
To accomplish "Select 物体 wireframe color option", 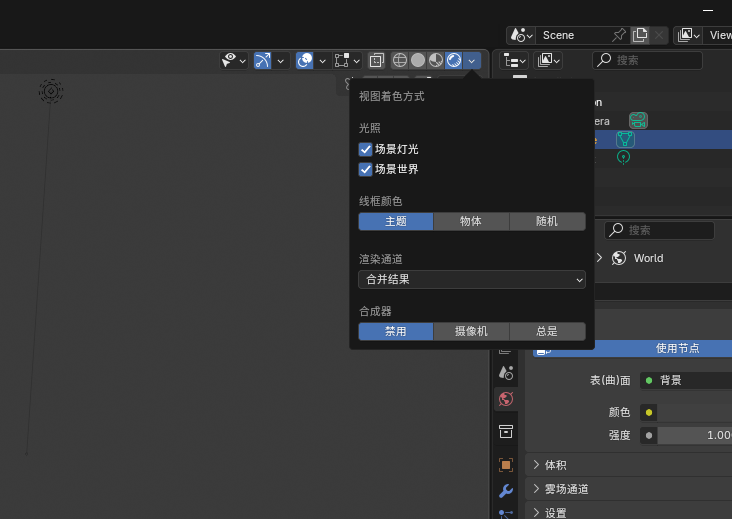I will 471,221.
